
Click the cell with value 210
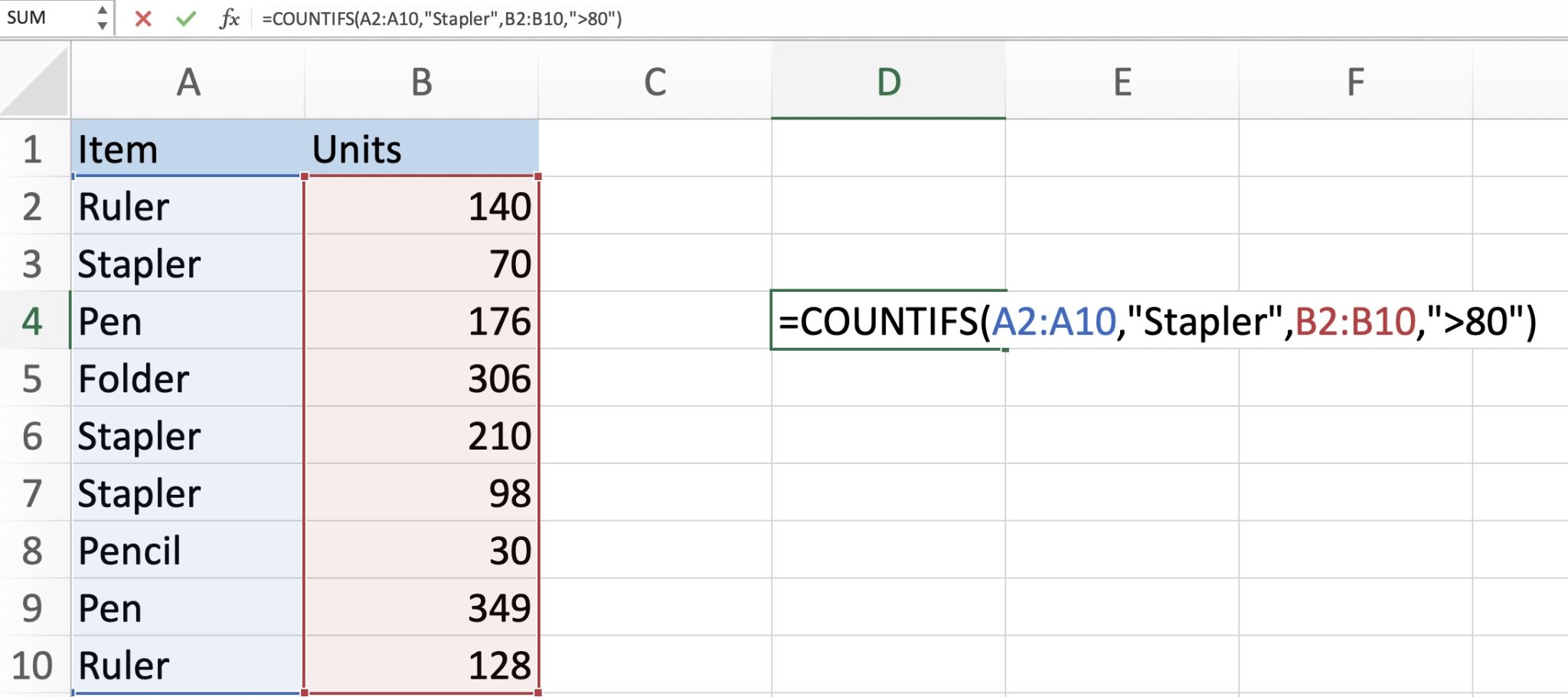[421, 436]
